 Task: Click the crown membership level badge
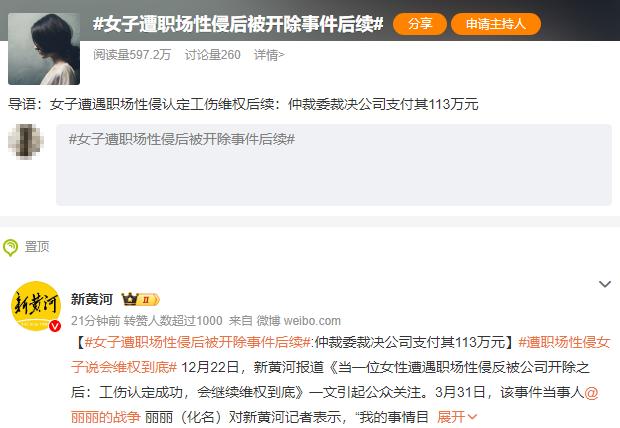[140, 299]
